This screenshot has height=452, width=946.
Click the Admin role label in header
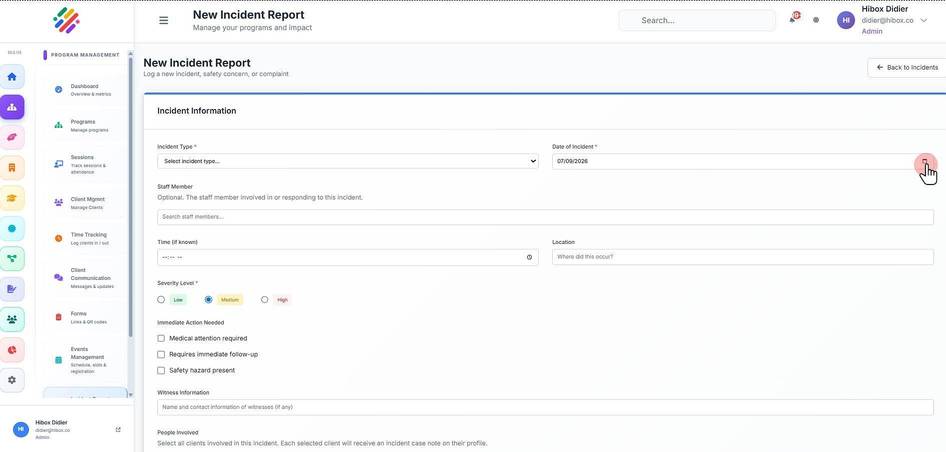pyautogui.click(x=872, y=31)
